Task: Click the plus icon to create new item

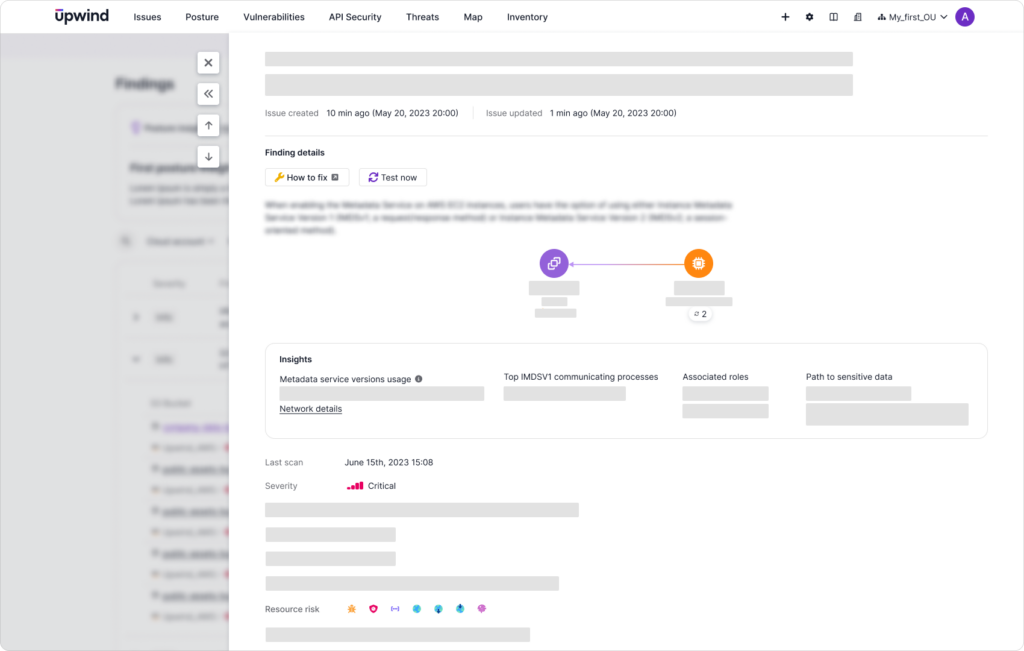Action: (785, 17)
